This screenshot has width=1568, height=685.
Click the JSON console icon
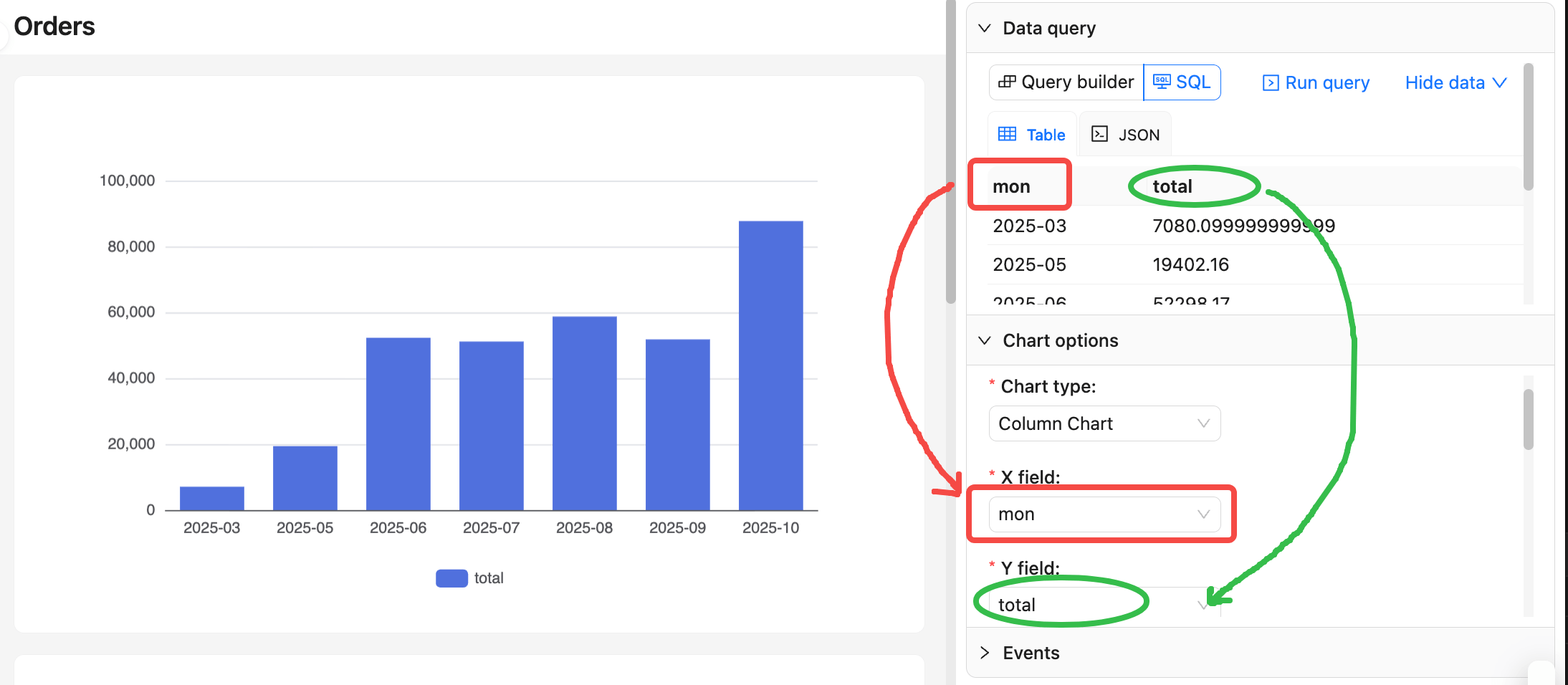[x=1099, y=135]
